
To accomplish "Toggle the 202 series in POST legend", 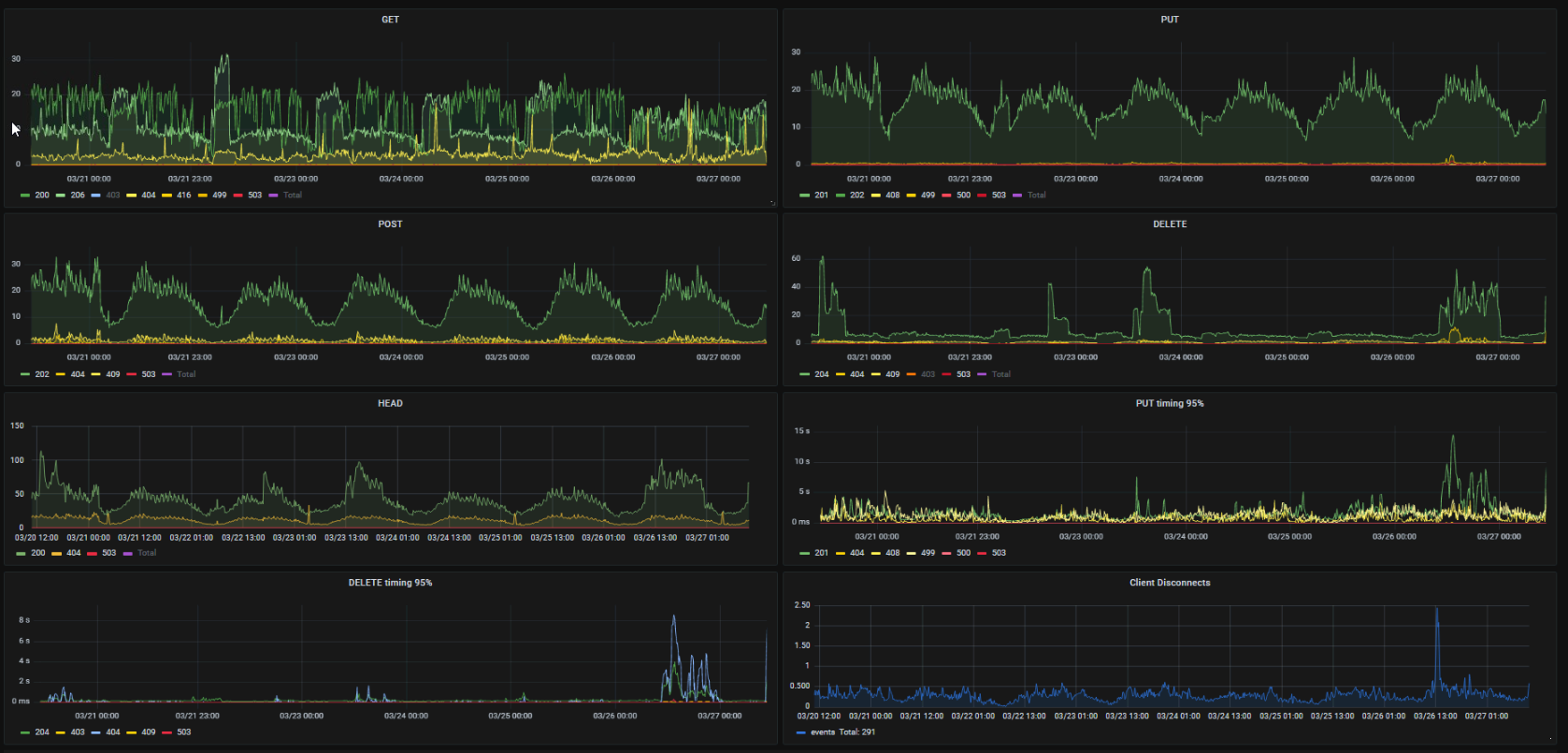I will (x=42, y=374).
